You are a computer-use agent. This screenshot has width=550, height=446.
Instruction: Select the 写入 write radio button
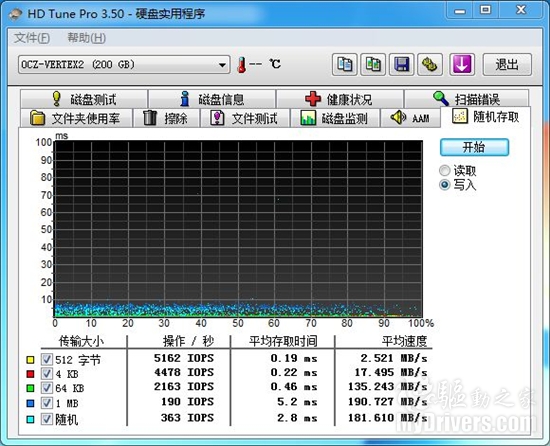coord(445,184)
